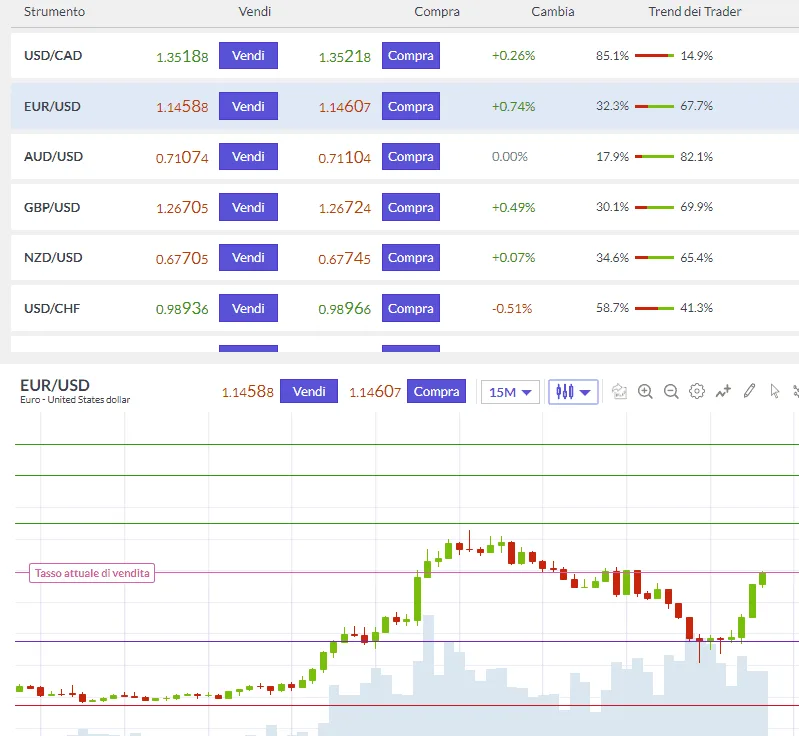Open the 15M timeframe dropdown
The width and height of the screenshot is (799, 736).
(510, 392)
